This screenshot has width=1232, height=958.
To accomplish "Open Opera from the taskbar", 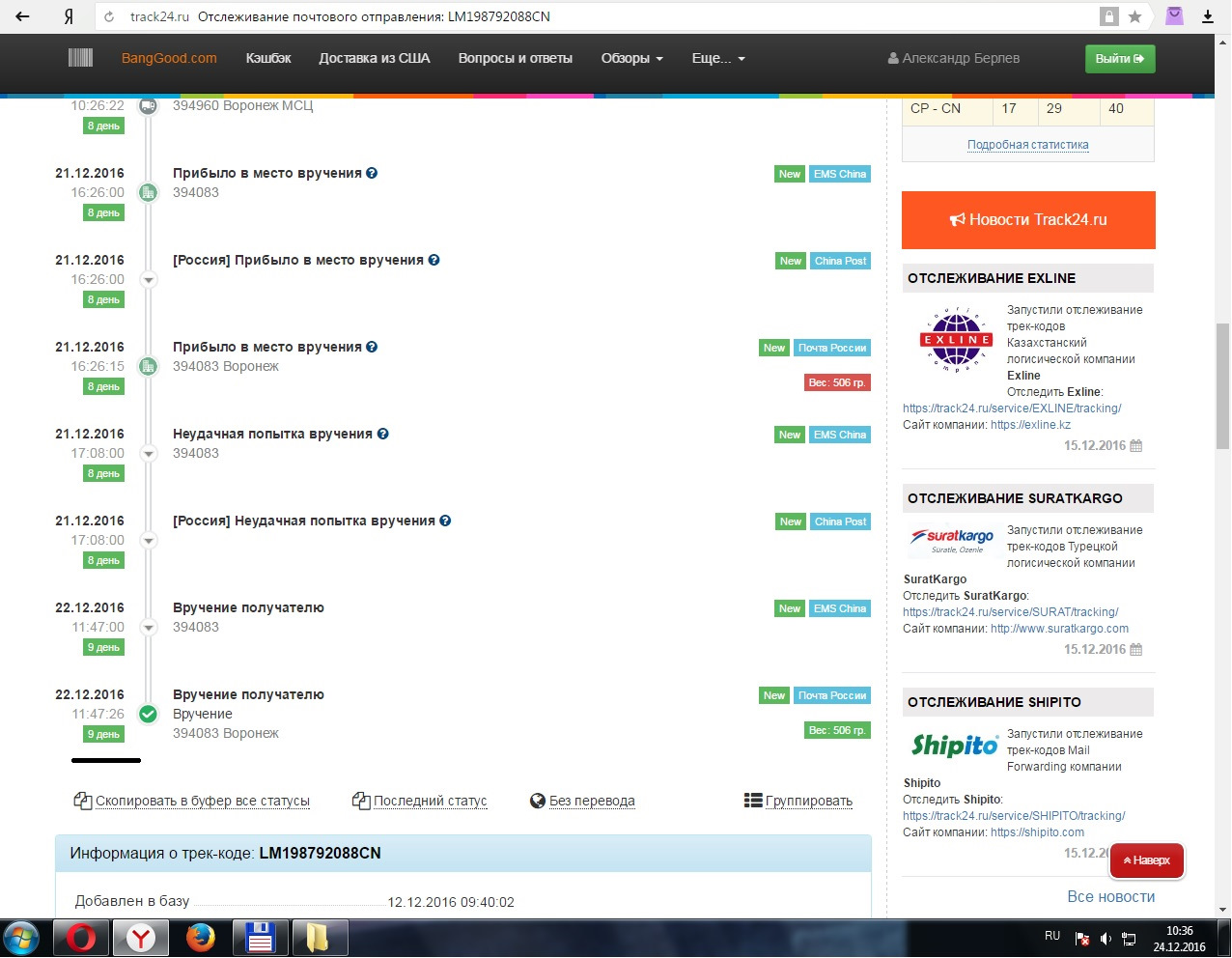I will [x=81, y=938].
